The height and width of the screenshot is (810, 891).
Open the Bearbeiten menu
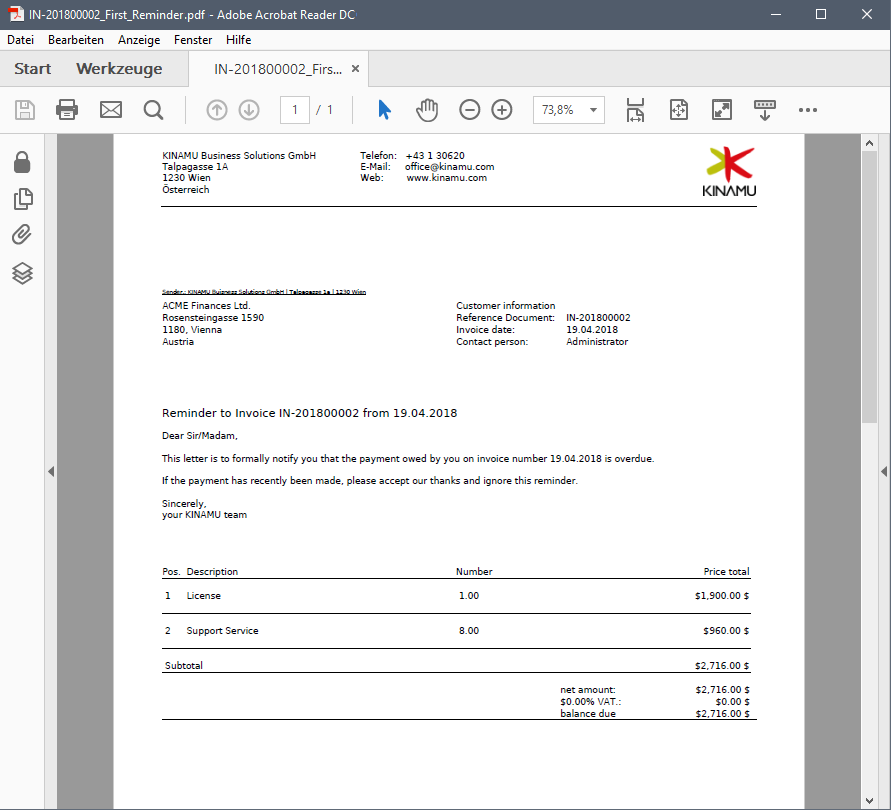[x=76, y=40]
